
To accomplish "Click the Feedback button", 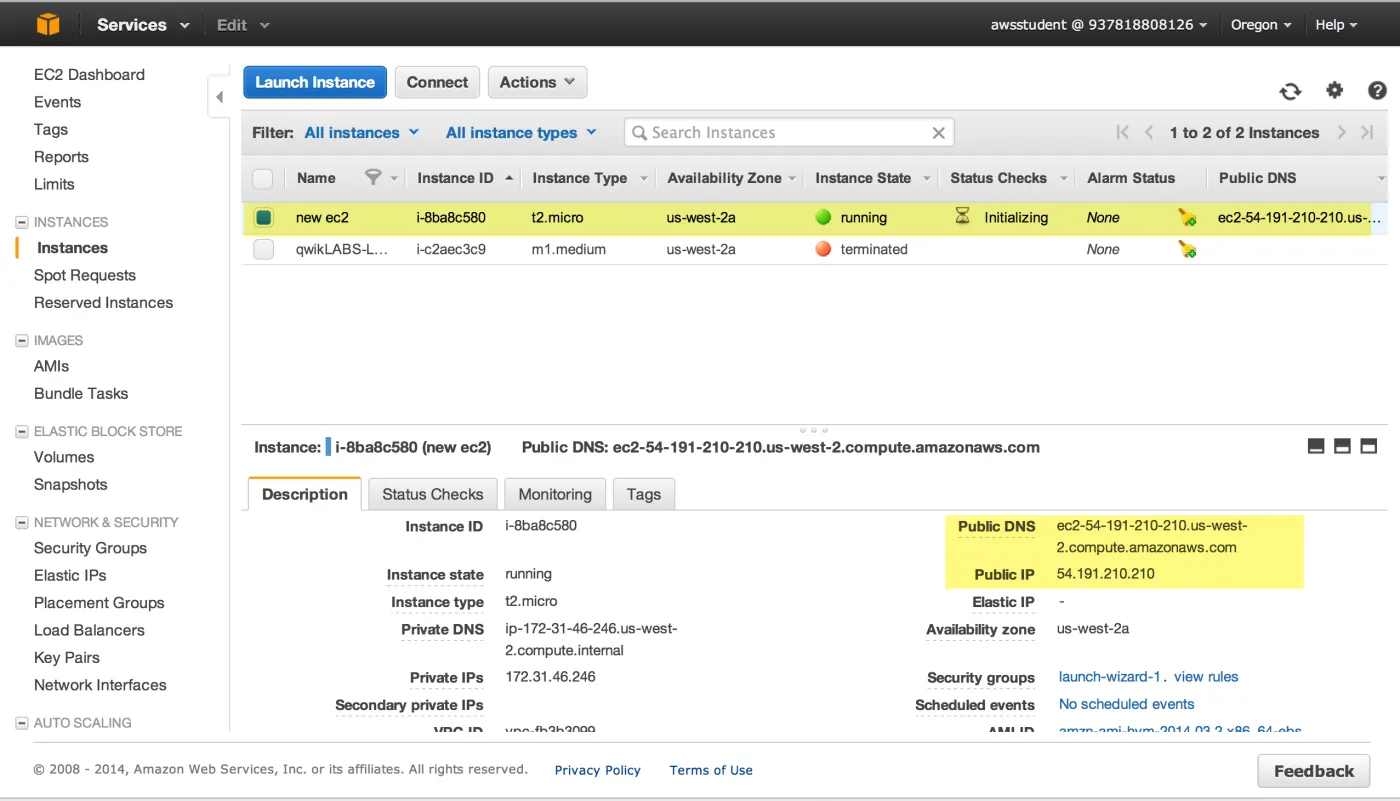I will point(1313,771).
